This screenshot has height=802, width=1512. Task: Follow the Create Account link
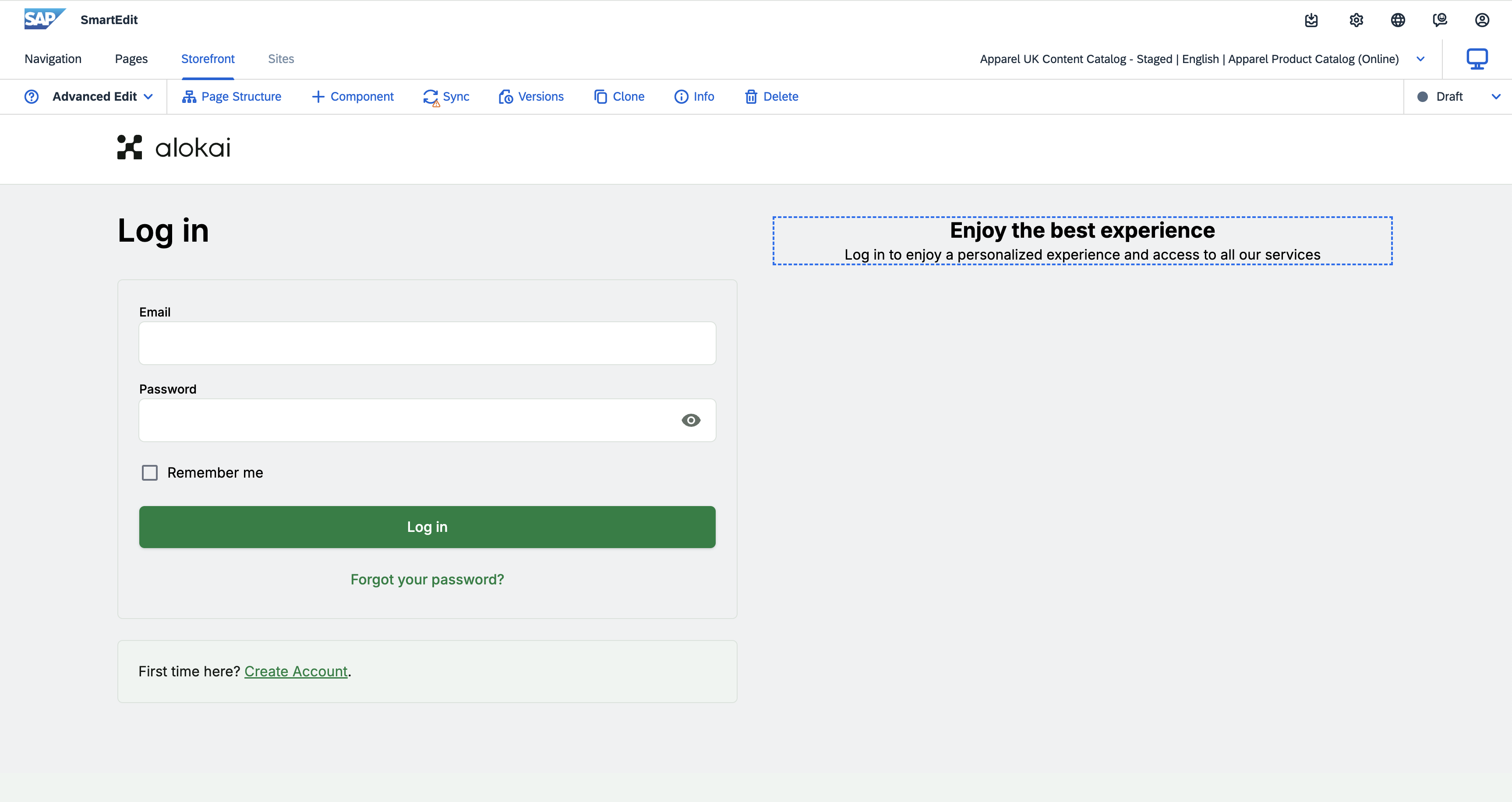(296, 671)
